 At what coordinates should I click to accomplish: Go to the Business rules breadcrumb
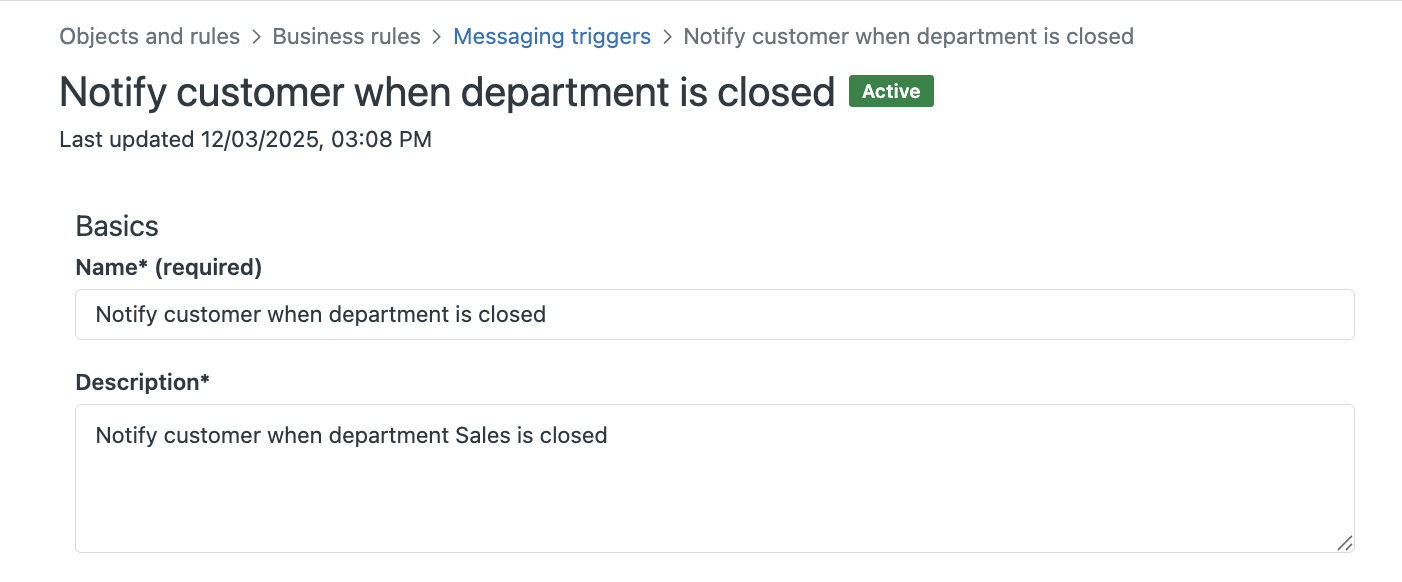(346, 36)
